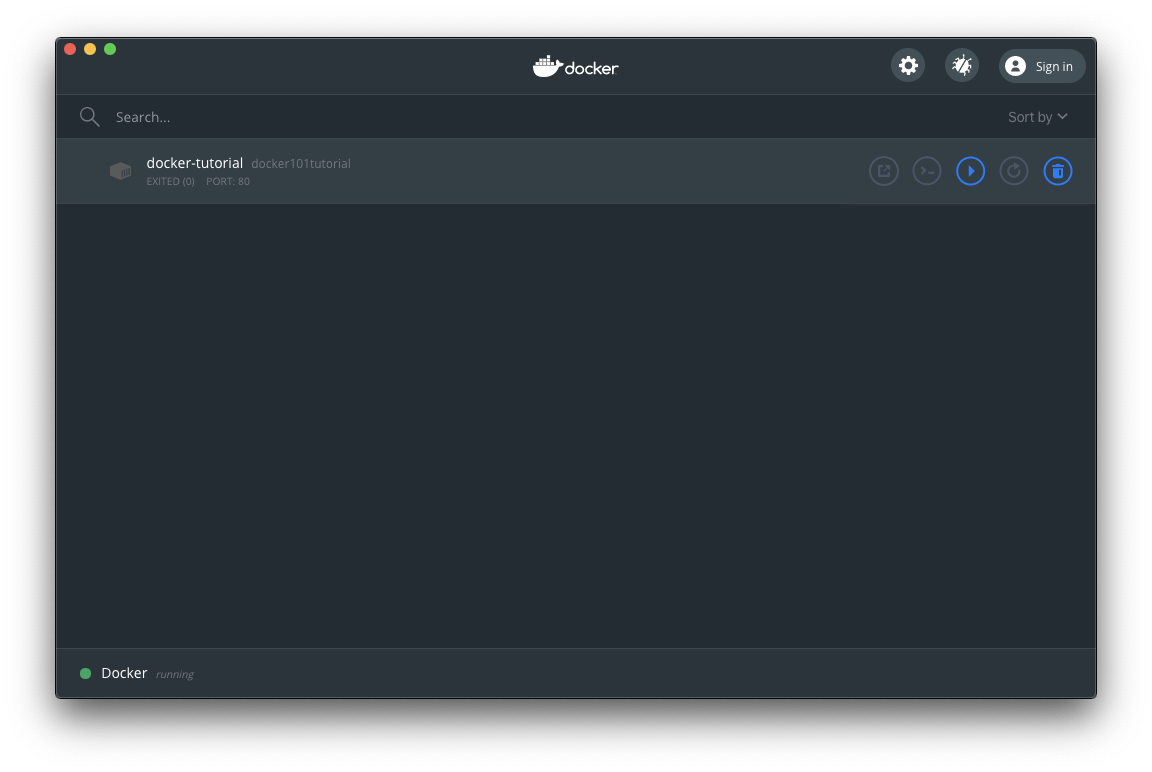Click the Sign in button
The width and height of the screenshot is (1152, 772).
1042,66
